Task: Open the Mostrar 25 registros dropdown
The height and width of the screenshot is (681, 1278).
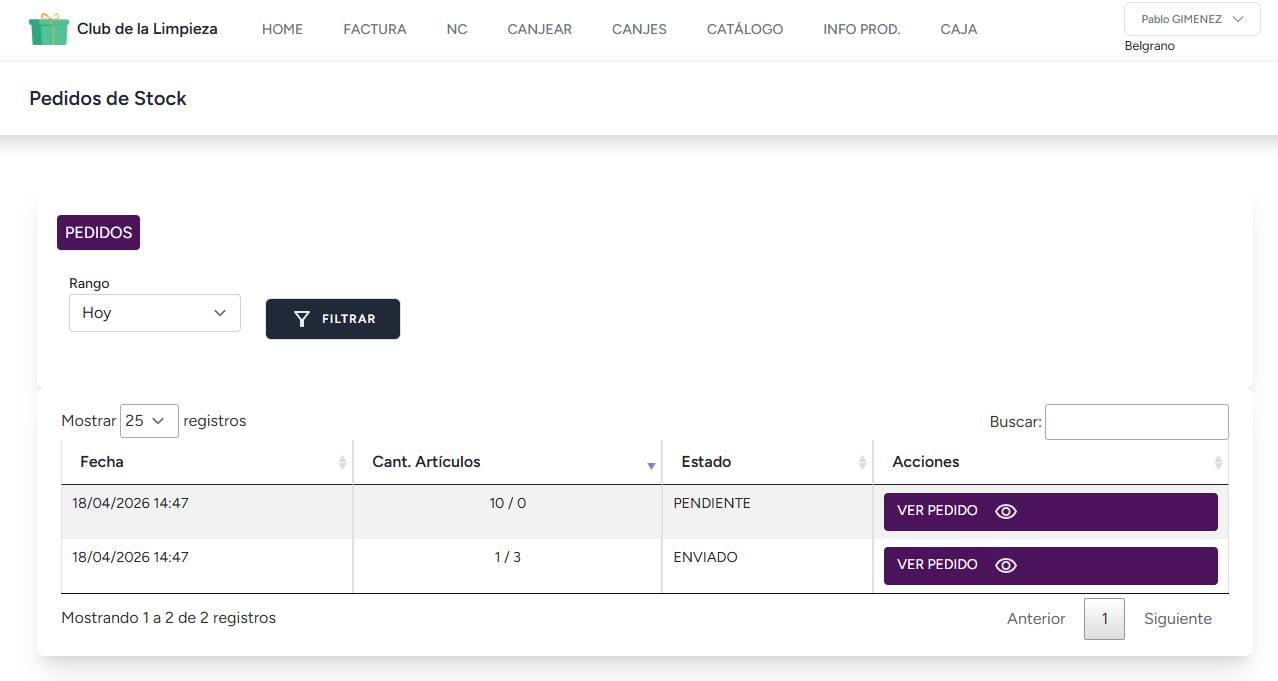Action: (149, 421)
